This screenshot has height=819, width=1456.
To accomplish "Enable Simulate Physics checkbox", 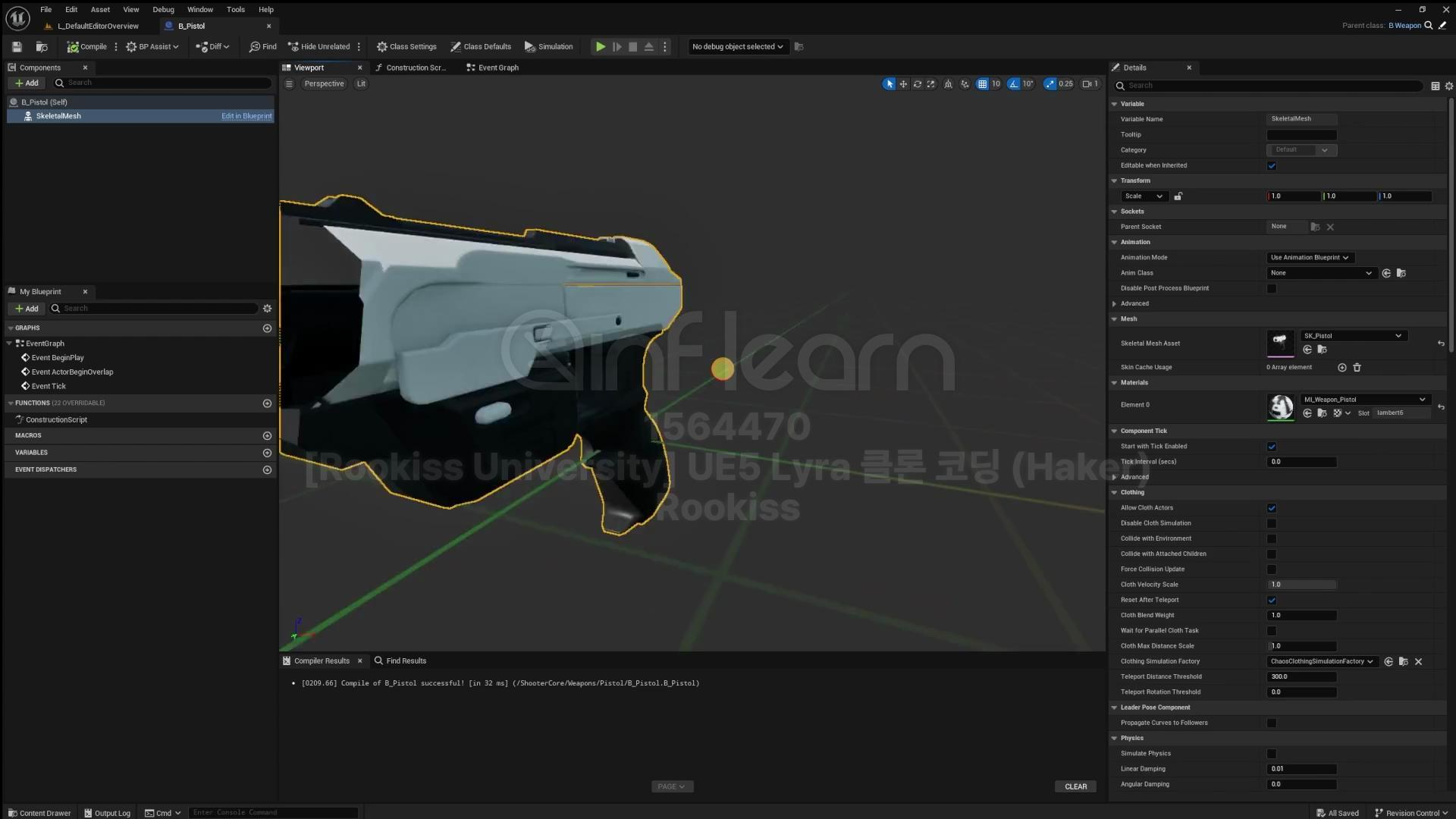I will point(1272,754).
